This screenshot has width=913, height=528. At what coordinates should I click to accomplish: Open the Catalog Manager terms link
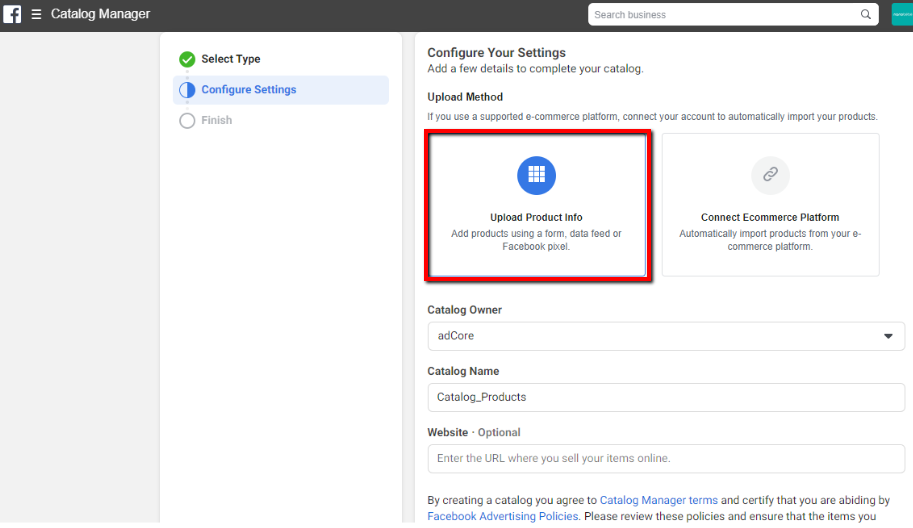(x=658, y=500)
